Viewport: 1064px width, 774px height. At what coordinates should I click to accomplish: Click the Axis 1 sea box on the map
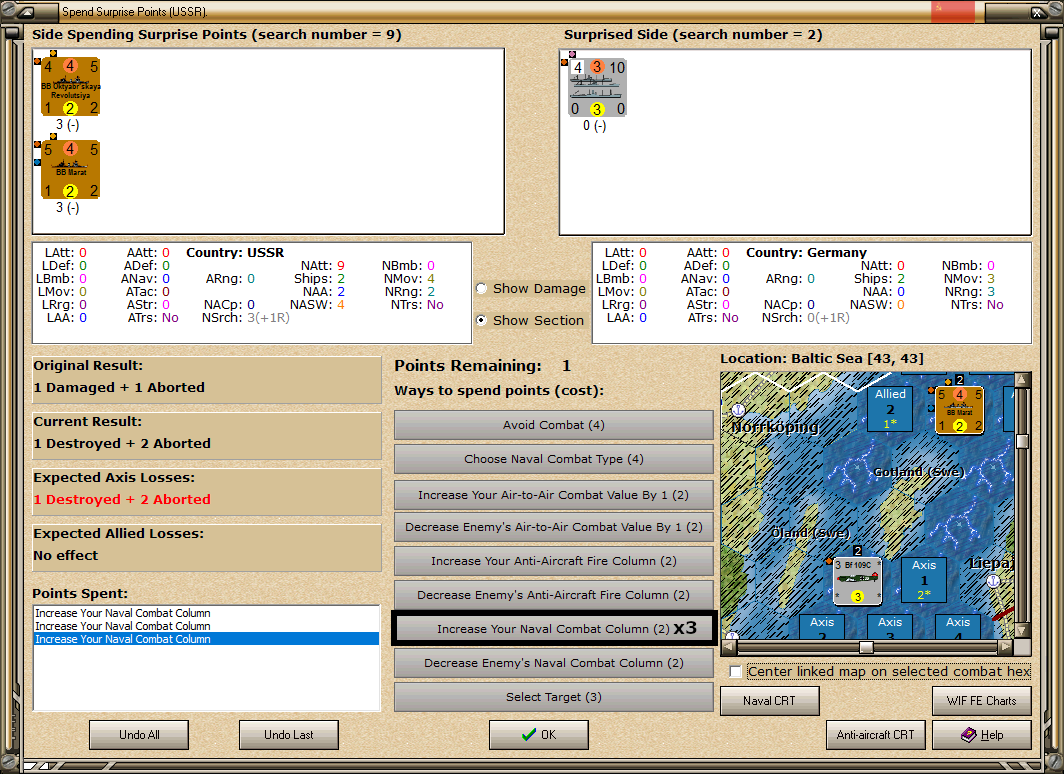924,580
